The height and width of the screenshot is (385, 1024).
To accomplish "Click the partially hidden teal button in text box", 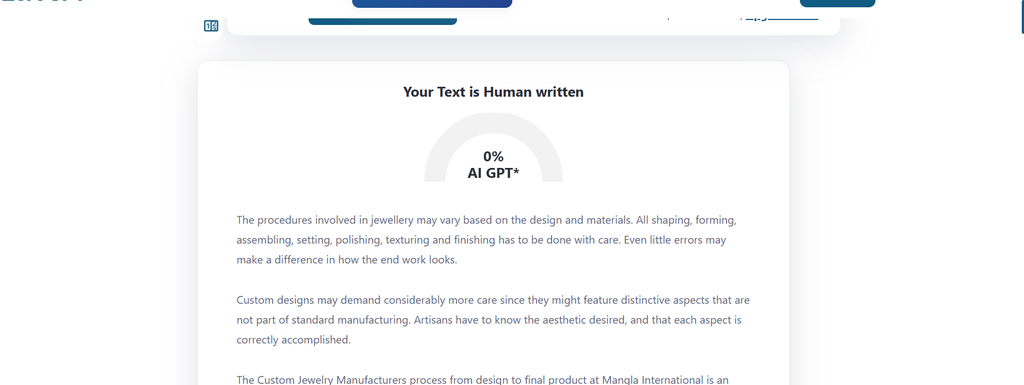I will 382,22.
